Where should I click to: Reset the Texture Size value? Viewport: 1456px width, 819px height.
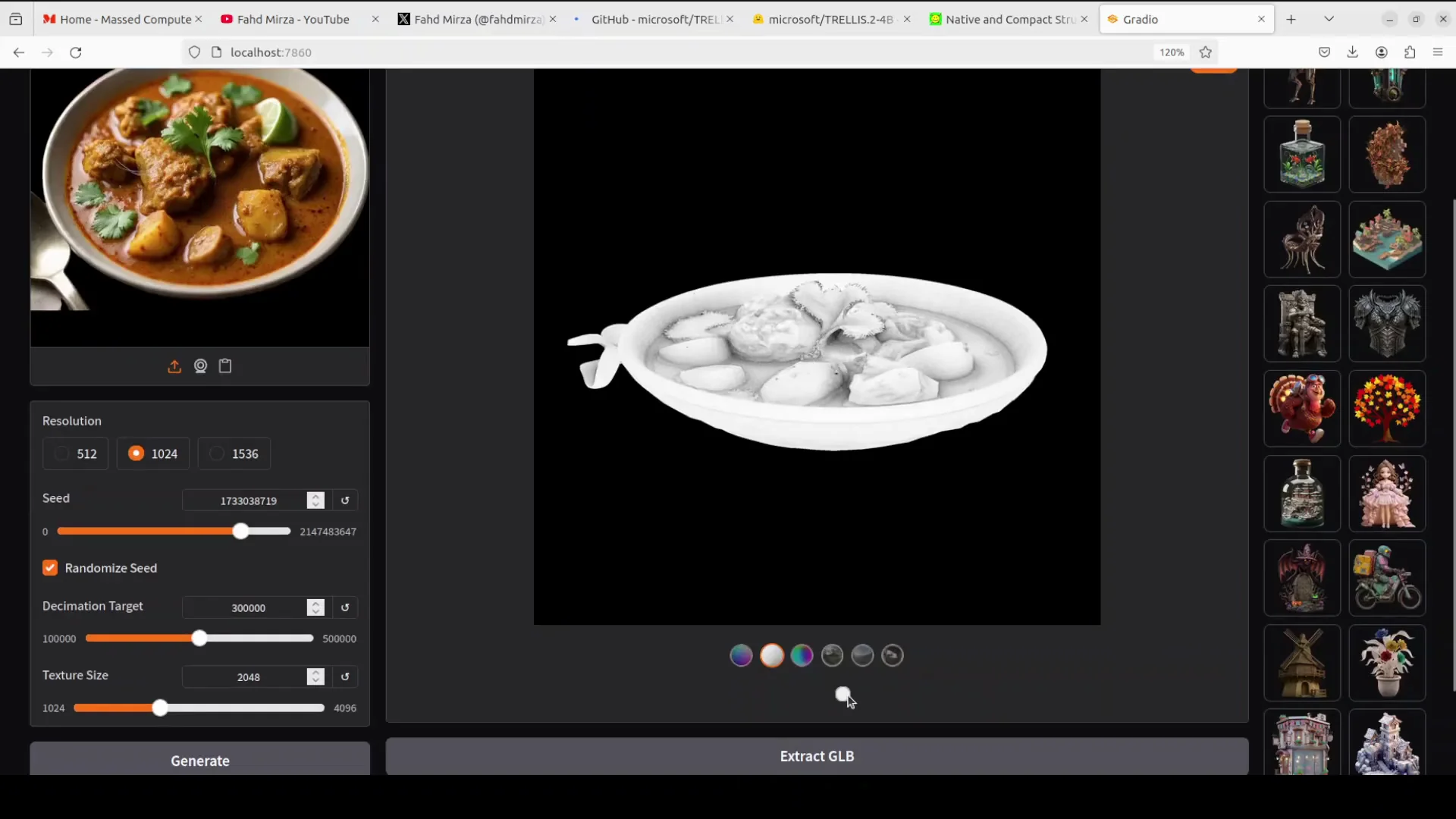click(345, 676)
